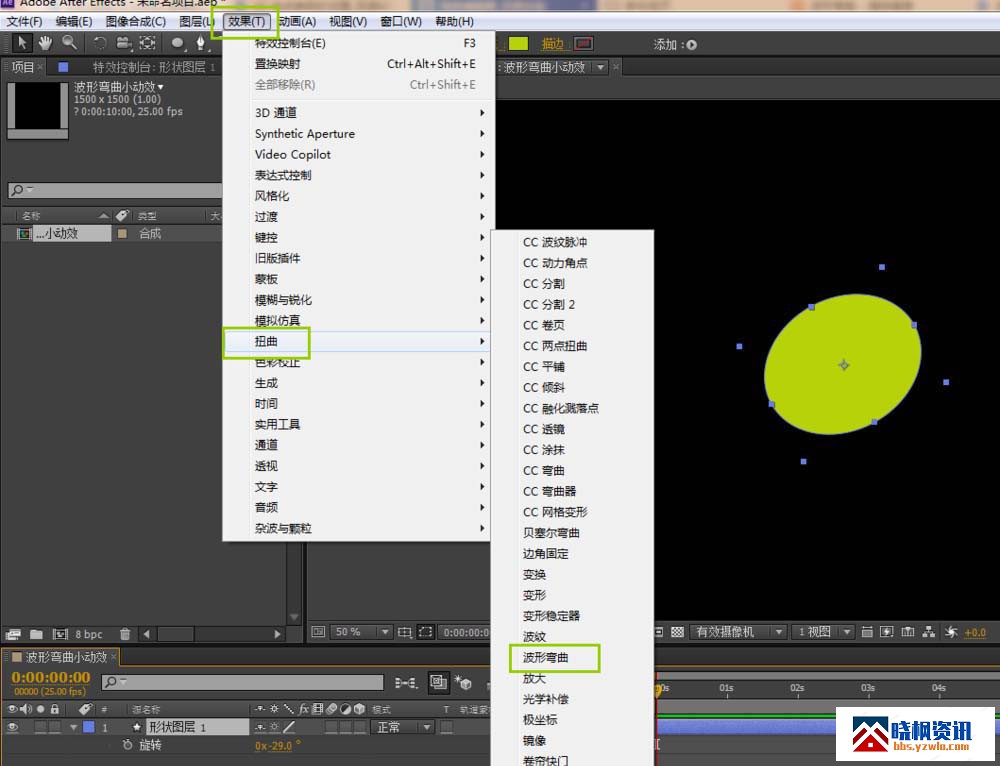Click the 8 bpc color depth button
Image resolution: width=1000 pixels, height=766 pixels.
click(x=89, y=634)
